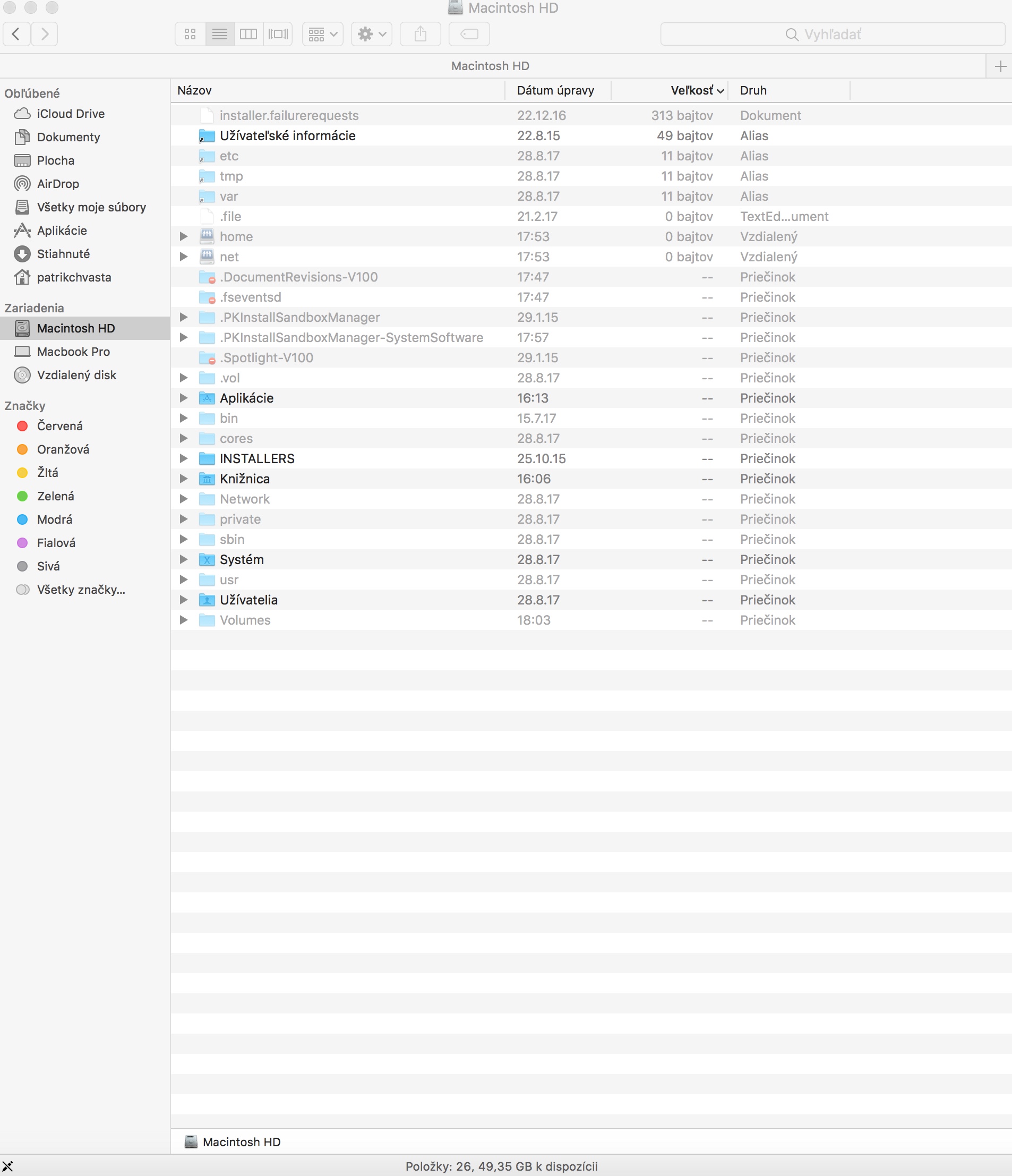
Task: Click Macintosh HD in path bar
Action: click(x=233, y=1142)
